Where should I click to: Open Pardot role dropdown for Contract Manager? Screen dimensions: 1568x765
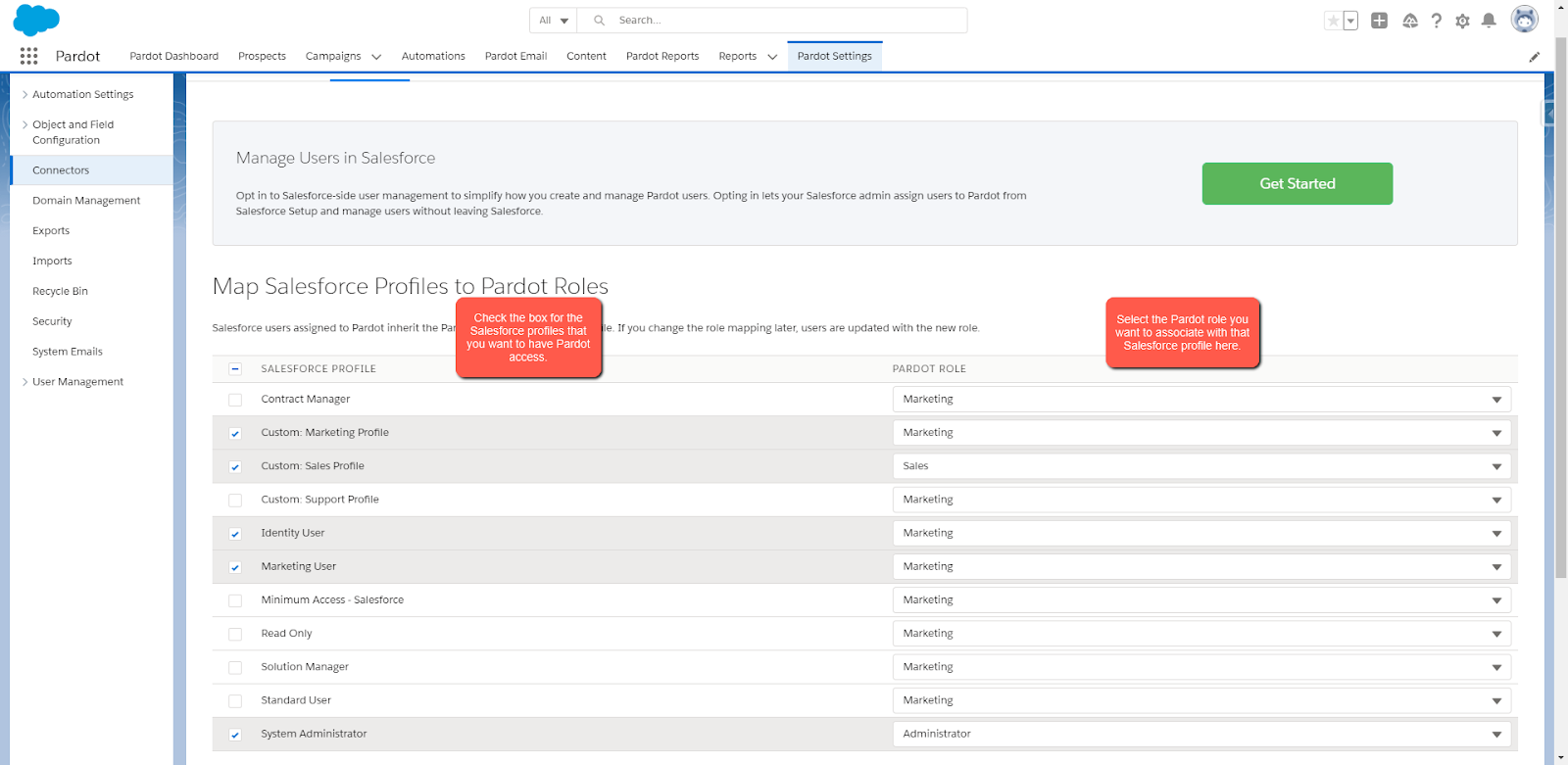(1201, 399)
